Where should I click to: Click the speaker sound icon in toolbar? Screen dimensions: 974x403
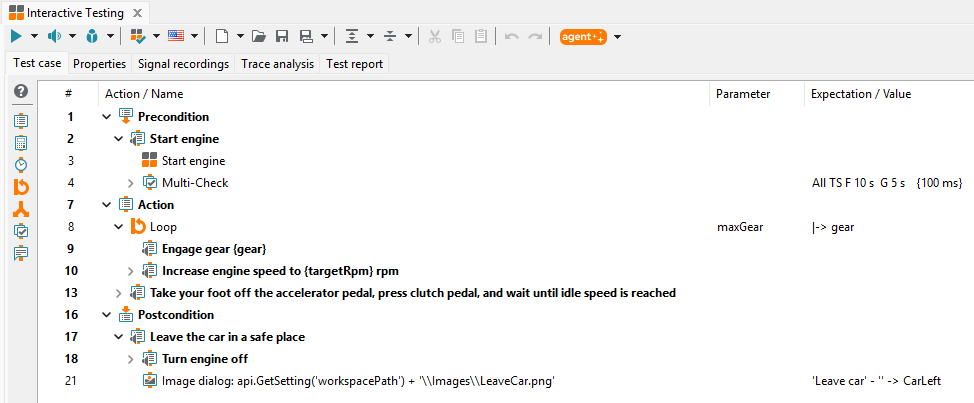54,37
